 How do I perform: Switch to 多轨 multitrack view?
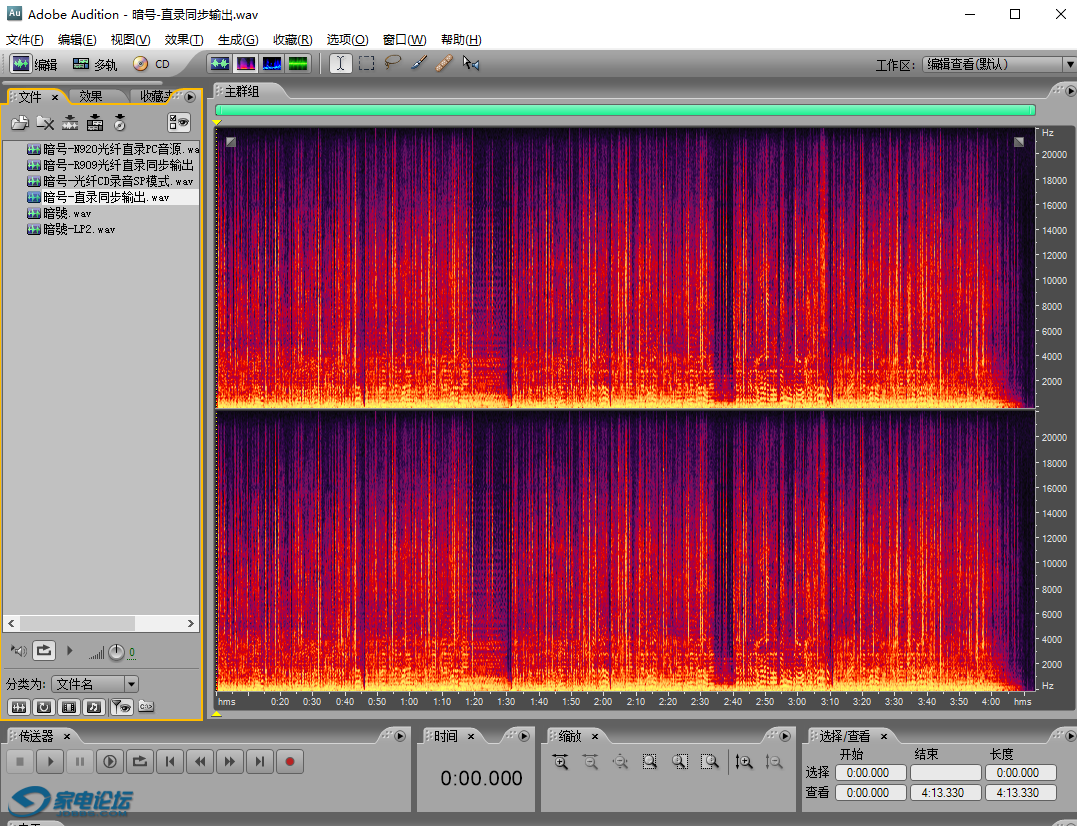click(x=95, y=64)
